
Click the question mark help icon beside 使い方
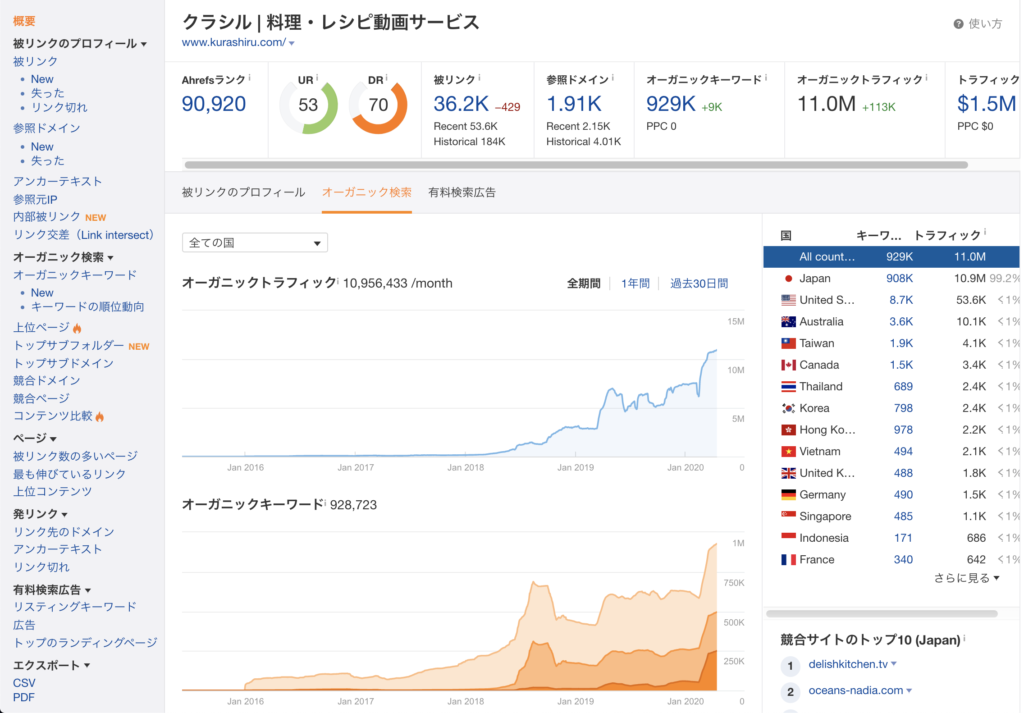pyautogui.click(x=958, y=24)
